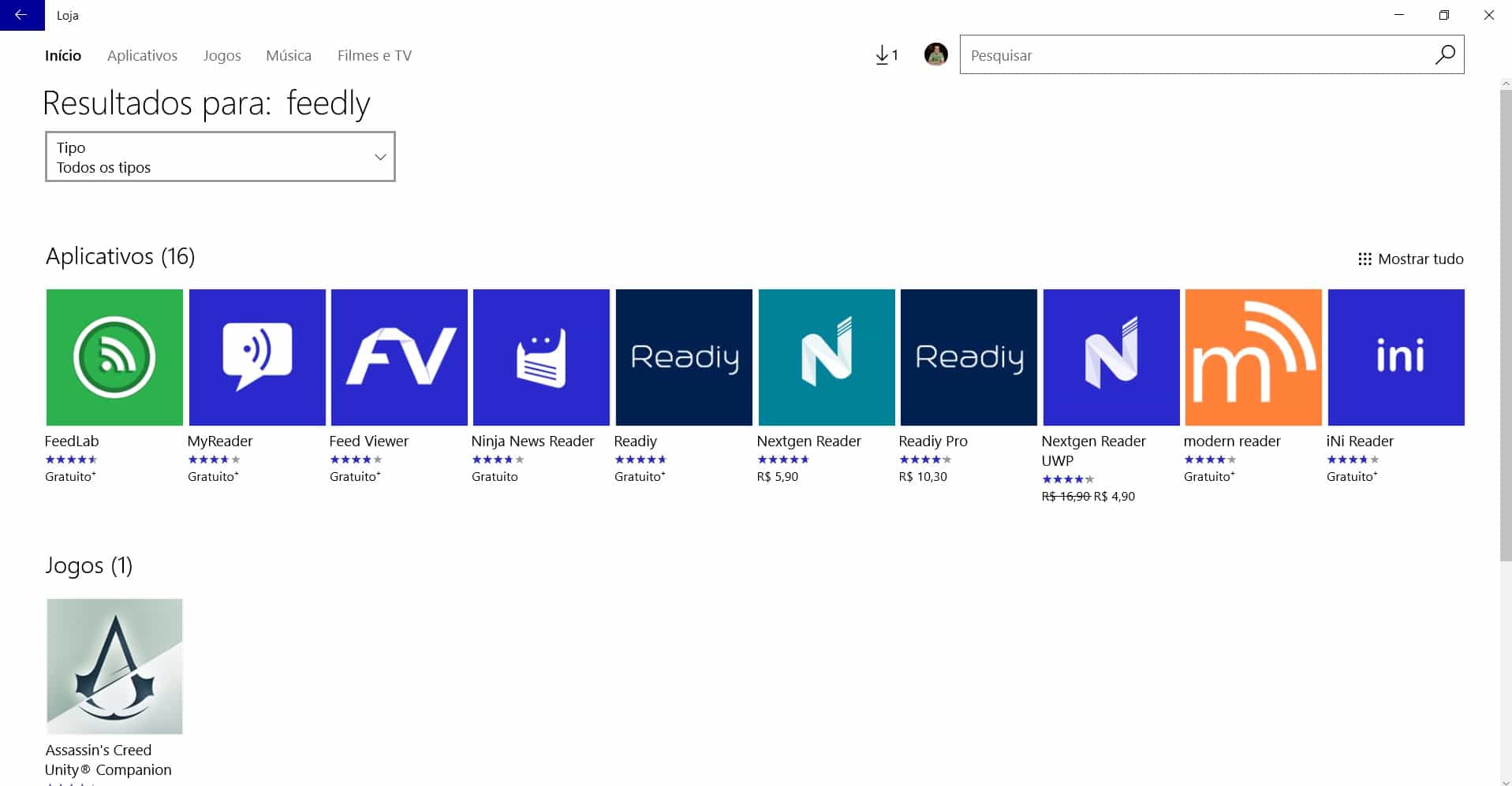Open the user account avatar
Screen dimensions: 1512x786
pos(935,54)
